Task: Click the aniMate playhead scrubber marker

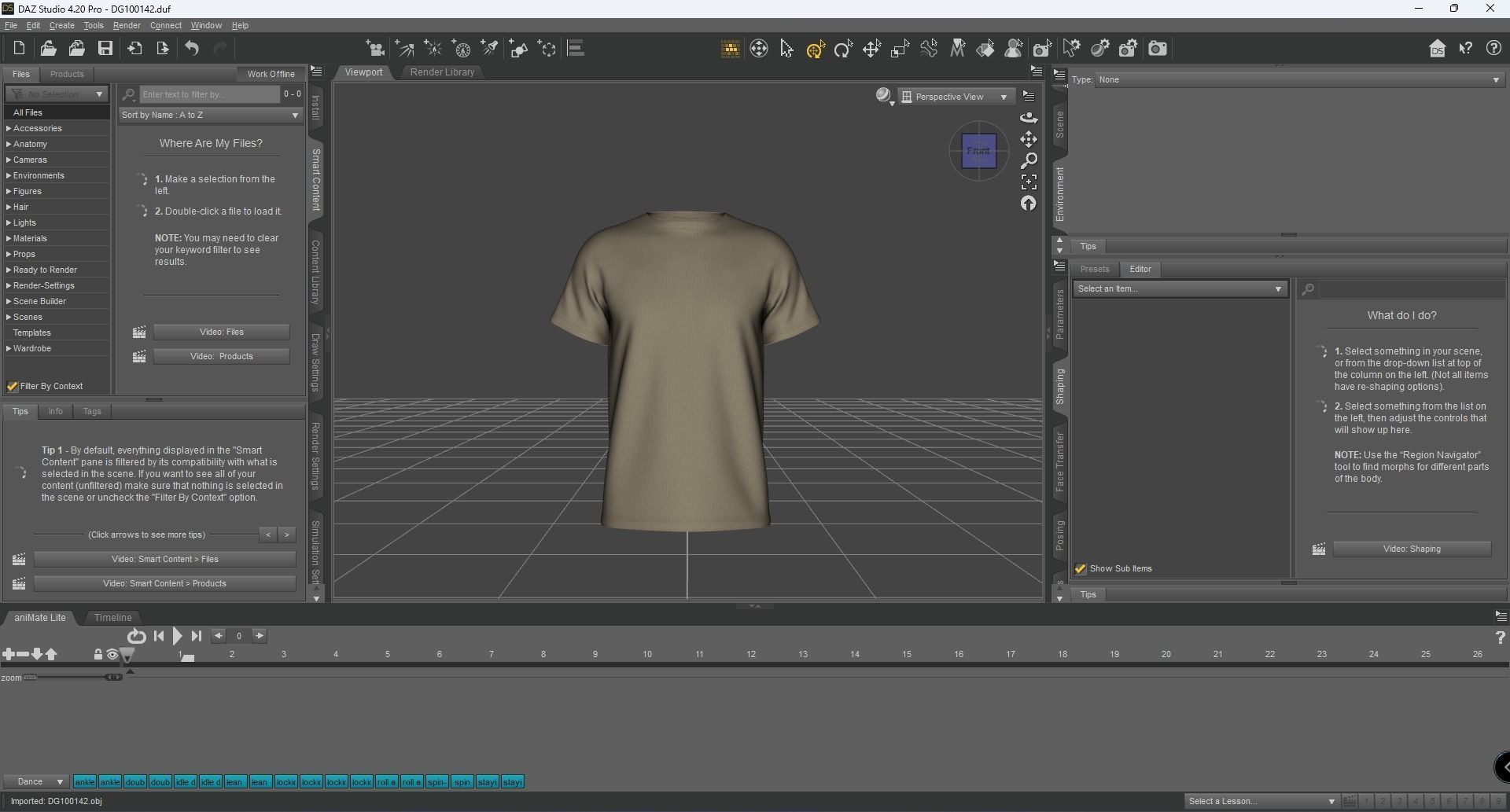Action: tap(127, 655)
